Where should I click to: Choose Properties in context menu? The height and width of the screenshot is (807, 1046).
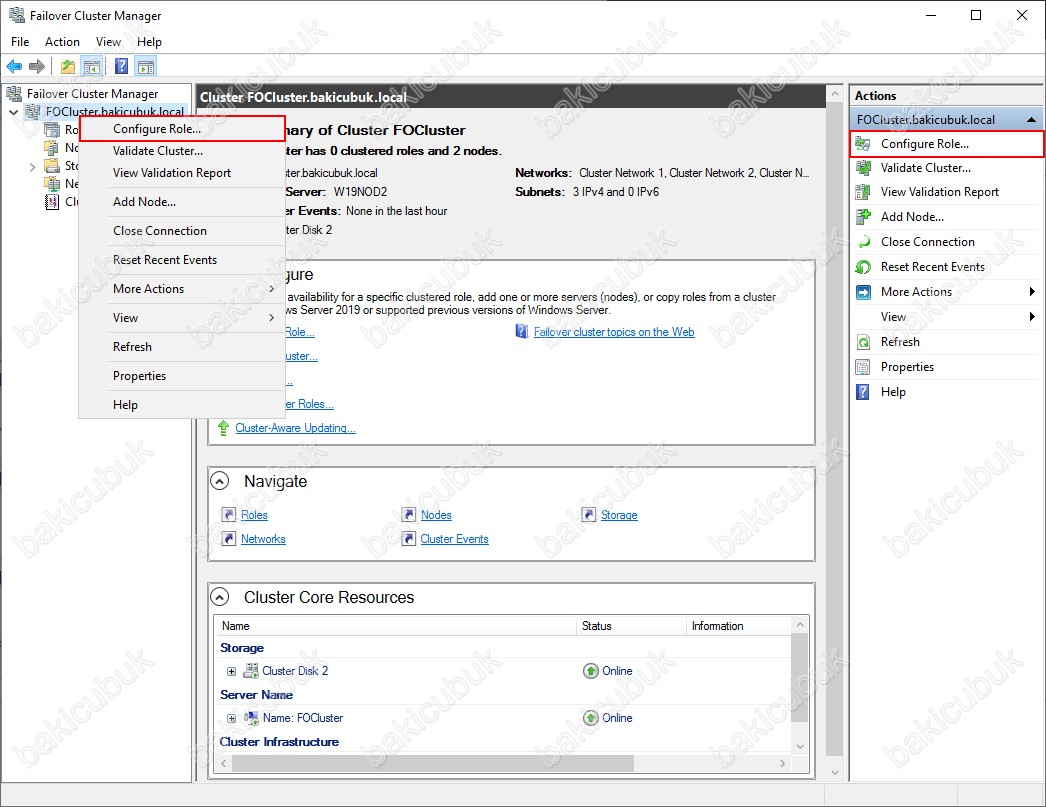pos(182,375)
